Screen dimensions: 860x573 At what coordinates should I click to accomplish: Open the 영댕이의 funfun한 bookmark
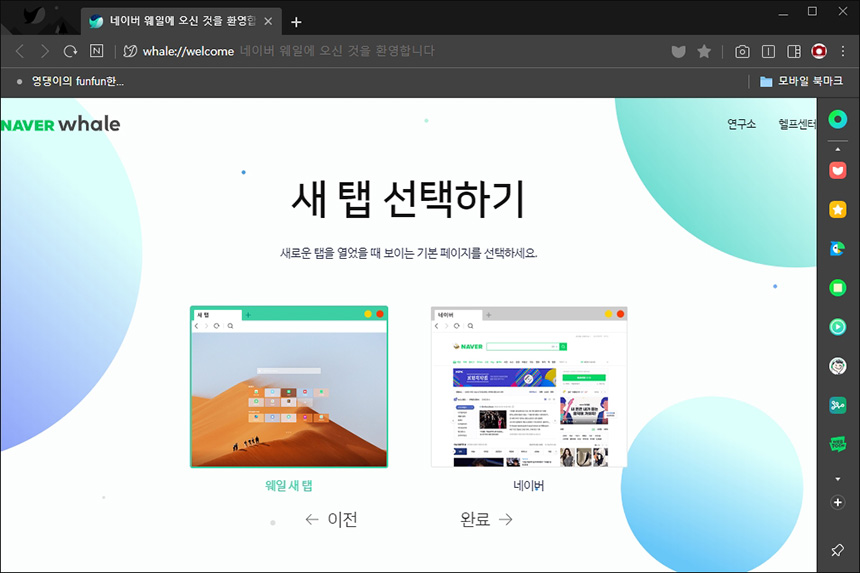[70, 81]
